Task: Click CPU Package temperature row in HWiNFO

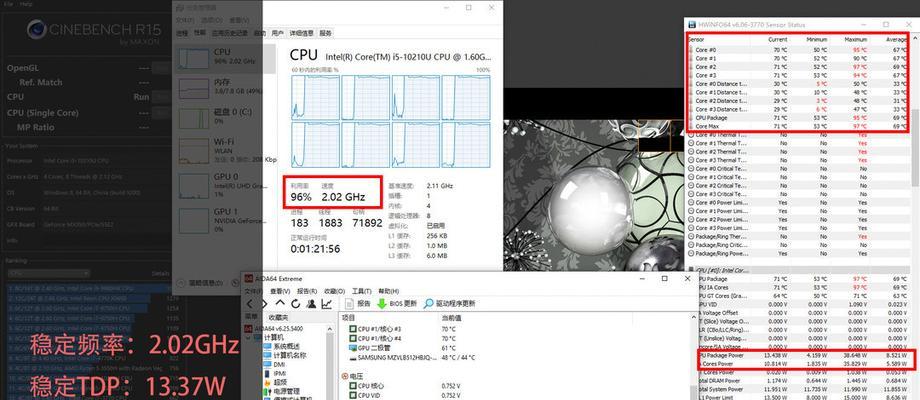Action: [799, 118]
